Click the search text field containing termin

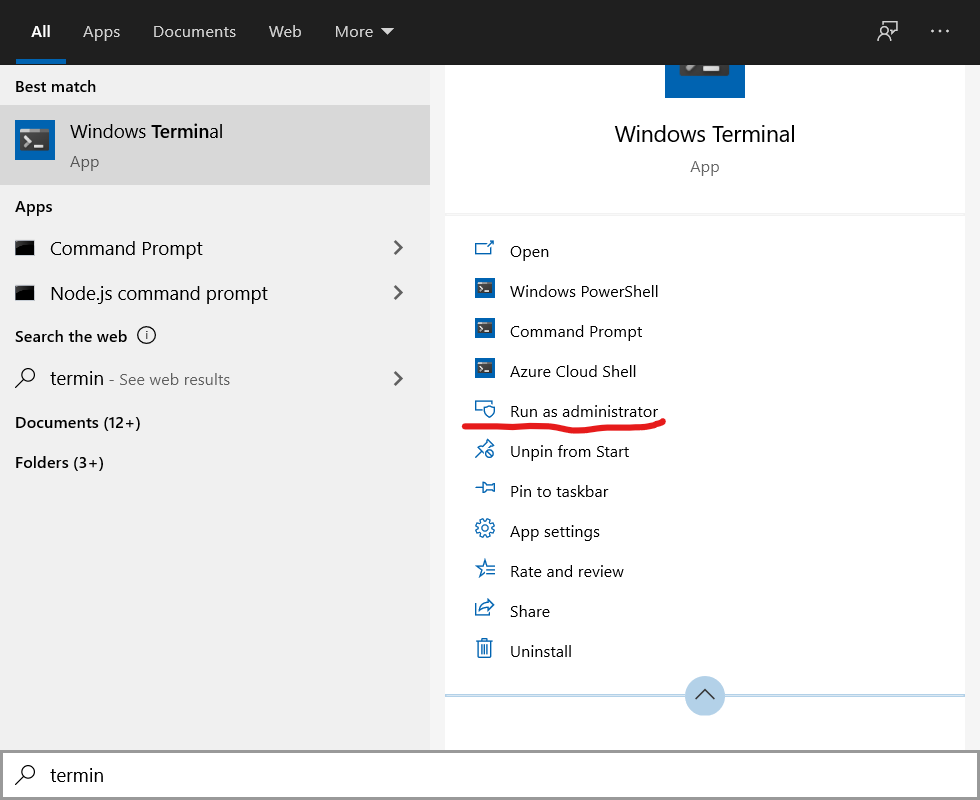(490, 775)
